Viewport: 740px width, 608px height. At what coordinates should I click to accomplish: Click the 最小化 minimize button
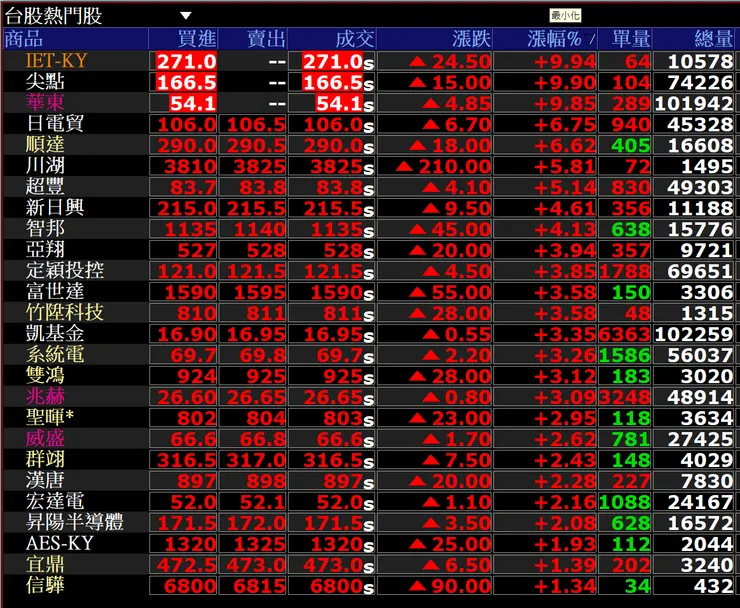565,16
